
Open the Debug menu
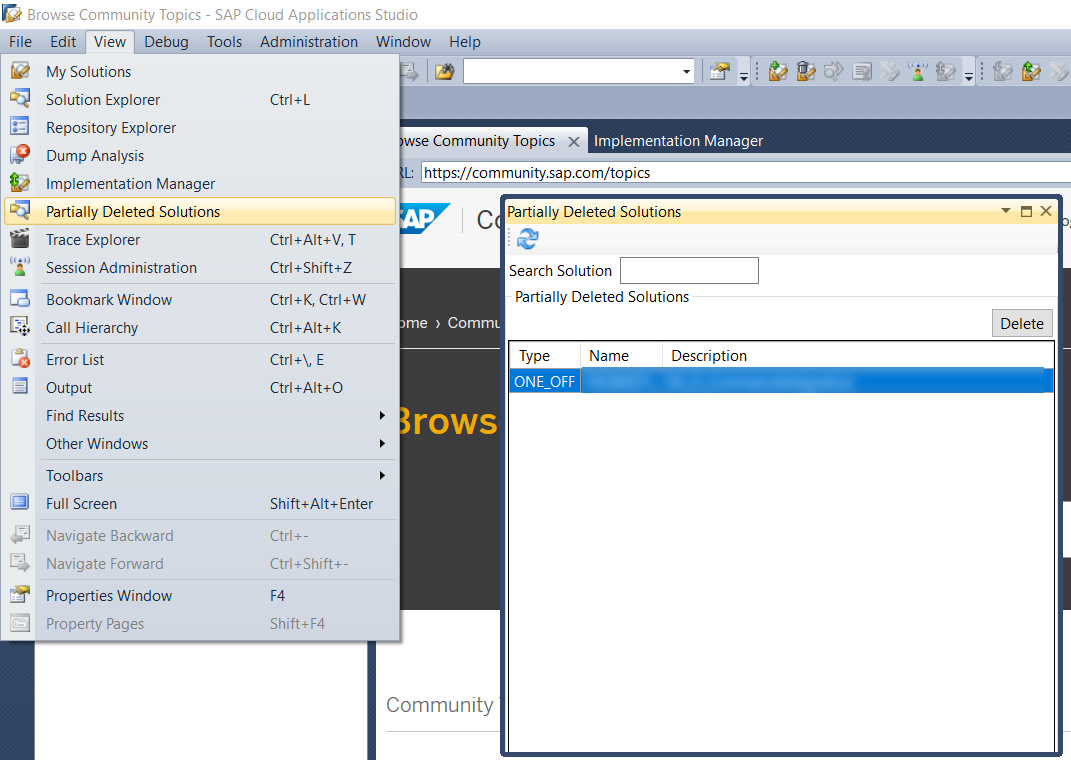point(166,42)
